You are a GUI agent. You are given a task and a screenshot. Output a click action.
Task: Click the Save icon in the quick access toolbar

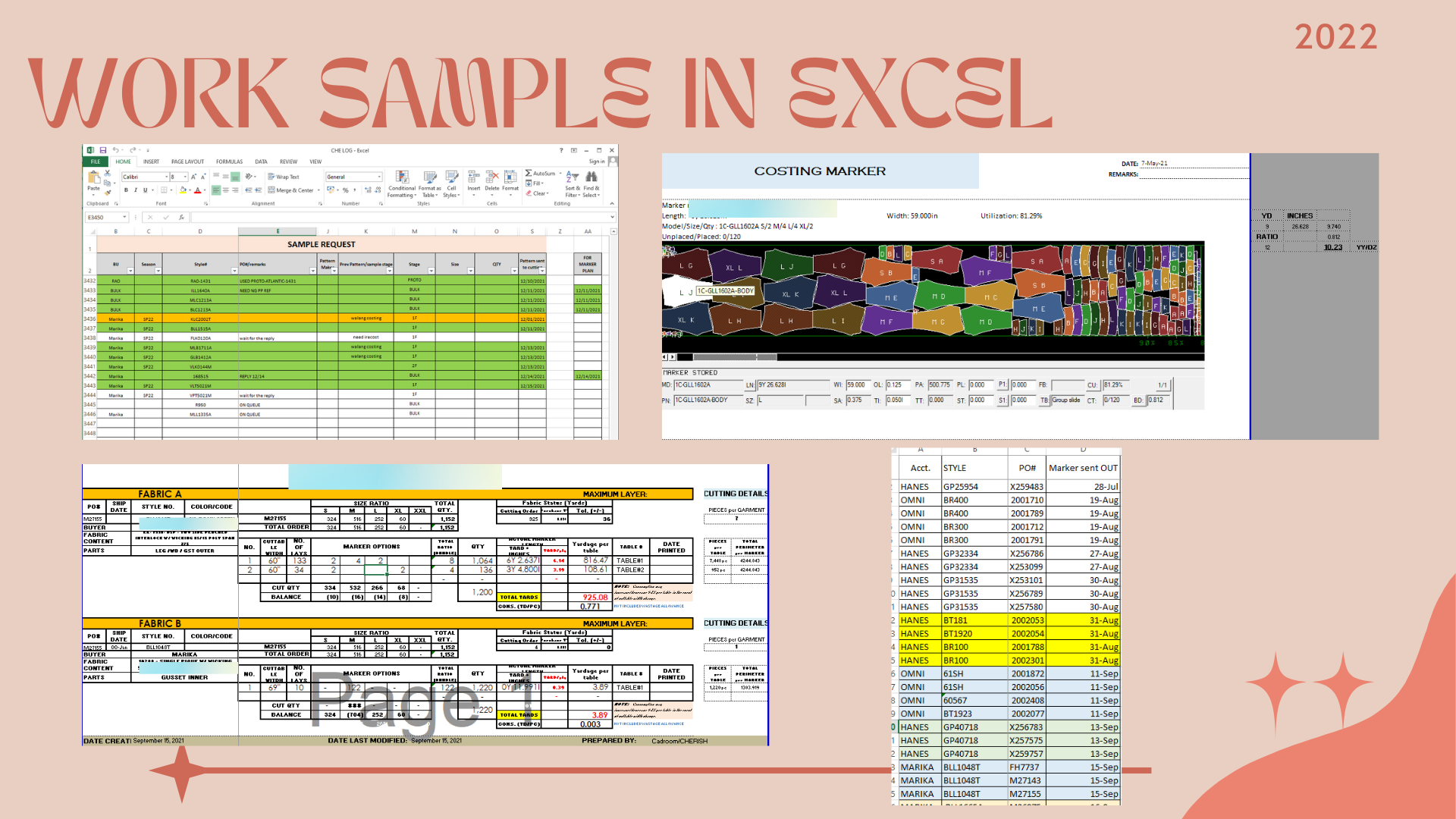tap(104, 150)
